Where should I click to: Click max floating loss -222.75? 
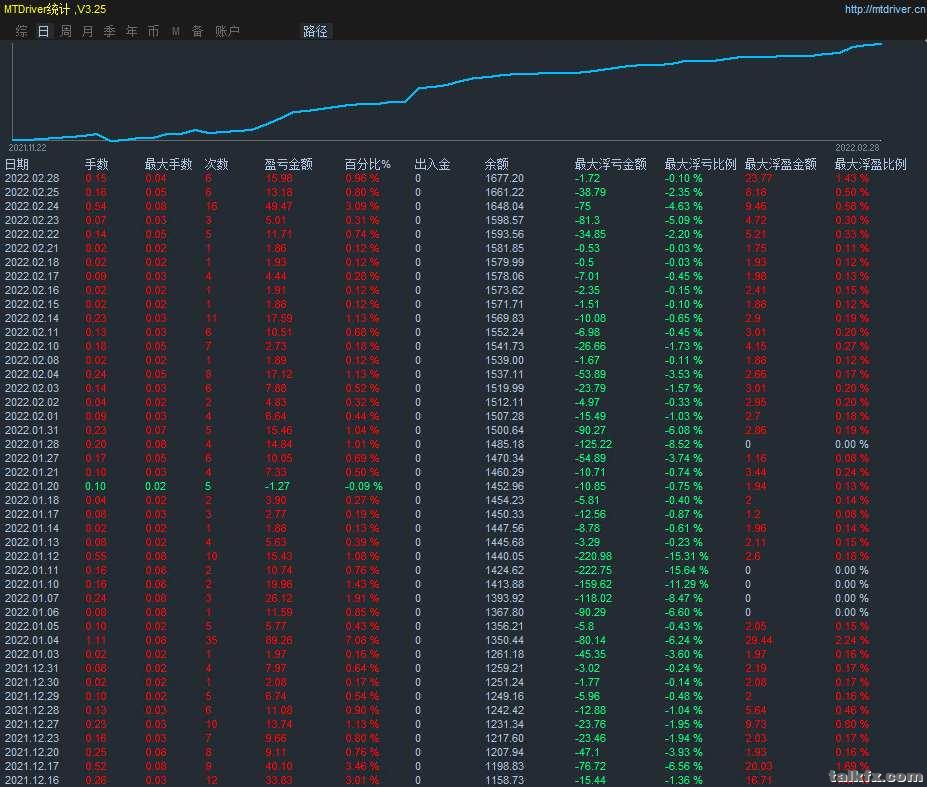[x=593, y=571]
